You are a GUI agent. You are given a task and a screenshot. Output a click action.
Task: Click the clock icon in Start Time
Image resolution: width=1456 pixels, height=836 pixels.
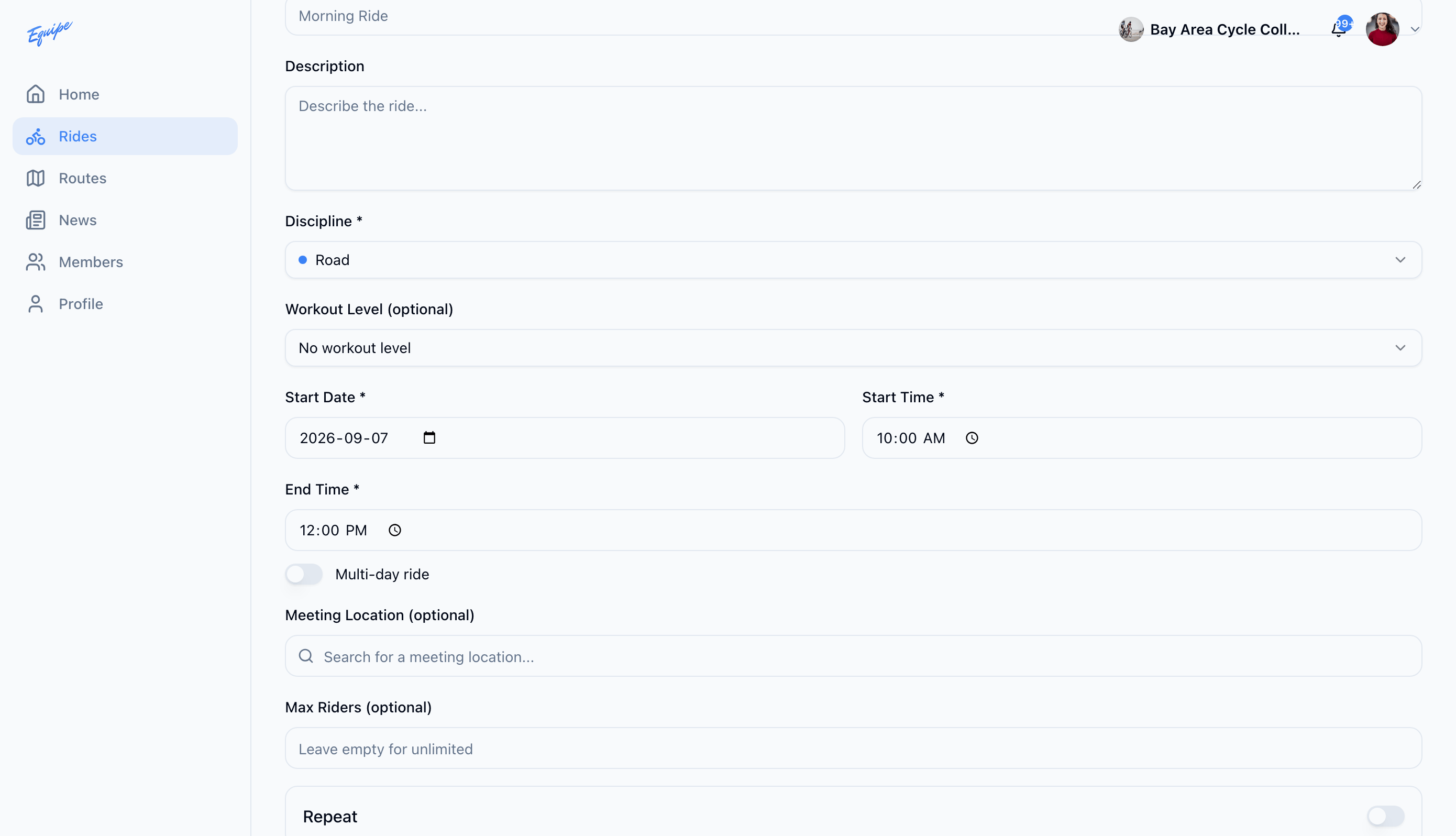972,438
